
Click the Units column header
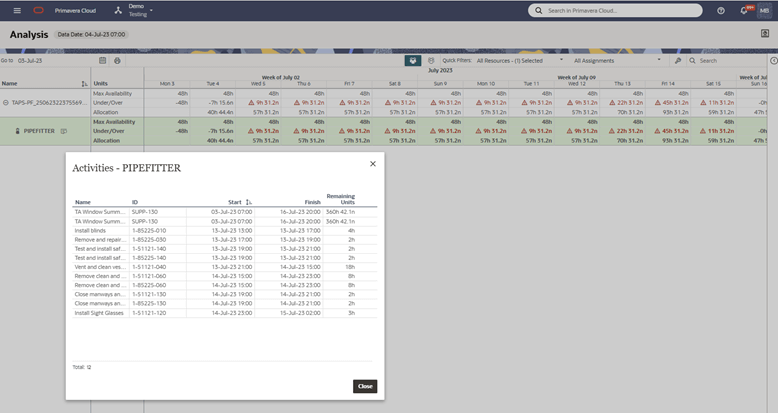tap(100, 84)
